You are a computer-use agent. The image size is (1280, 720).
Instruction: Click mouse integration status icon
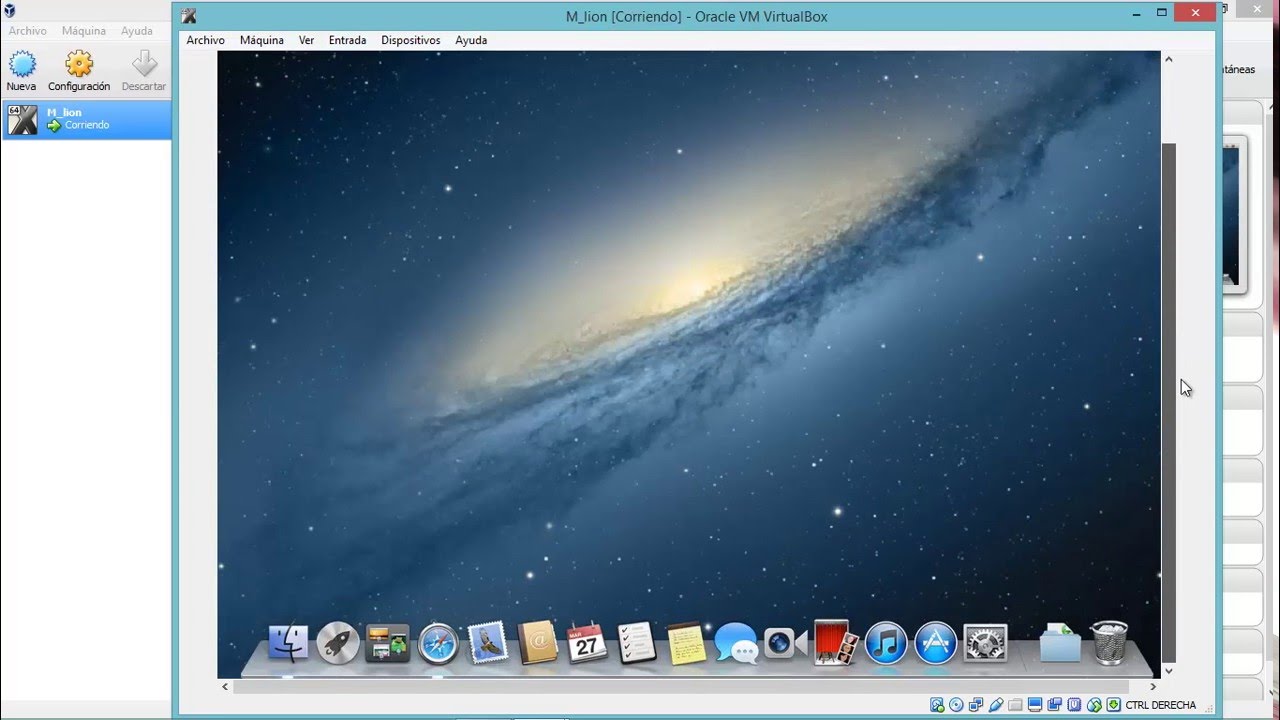(1094, 704)
